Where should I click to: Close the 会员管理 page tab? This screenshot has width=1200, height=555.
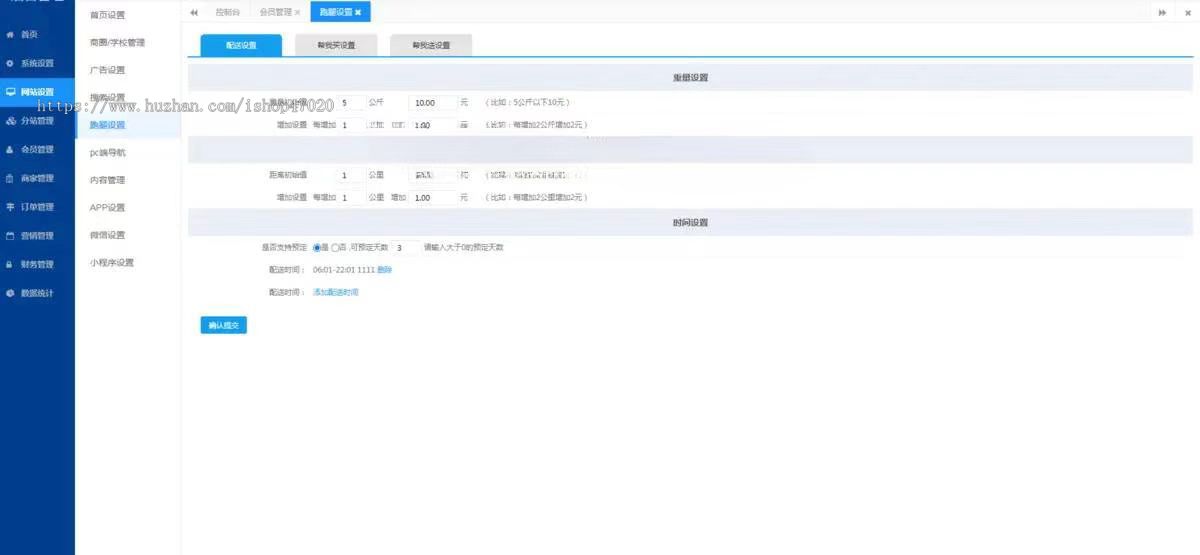297,12
